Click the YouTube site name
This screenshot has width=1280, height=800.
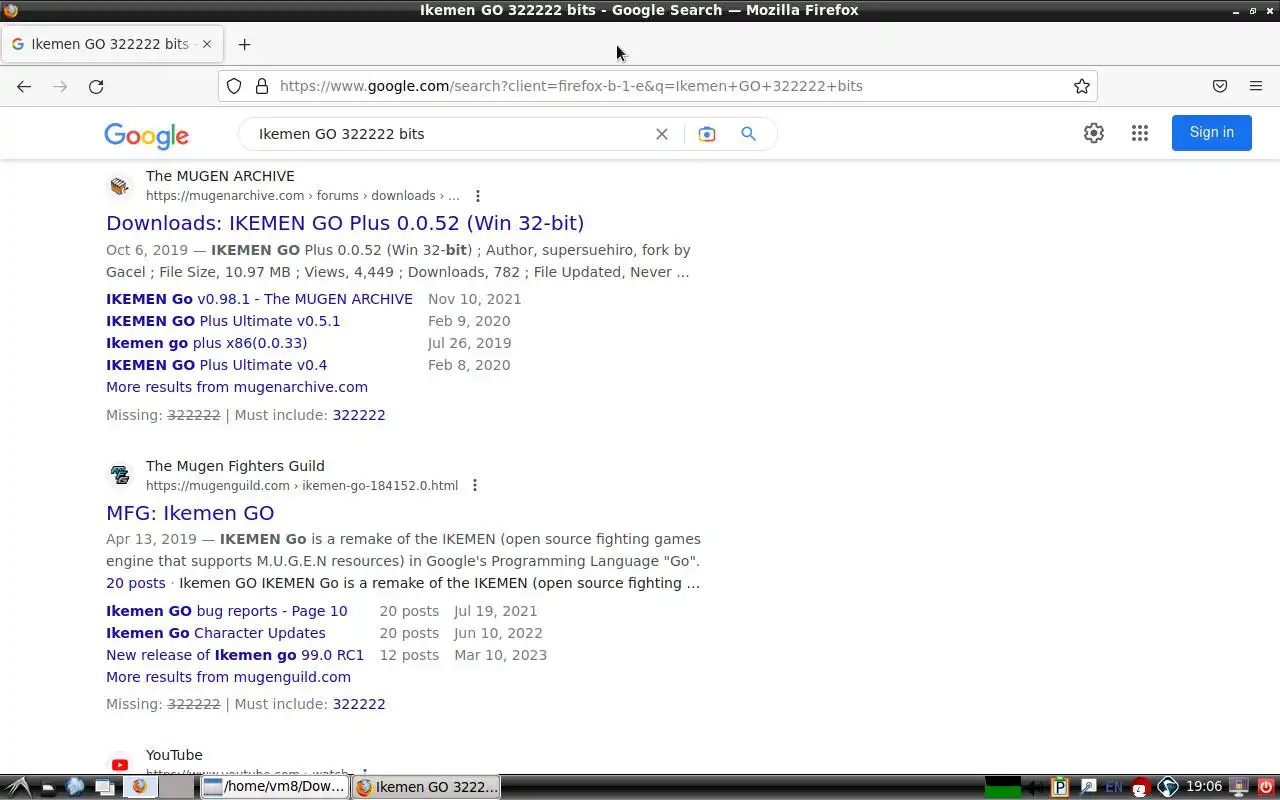[x=174, y=755]
